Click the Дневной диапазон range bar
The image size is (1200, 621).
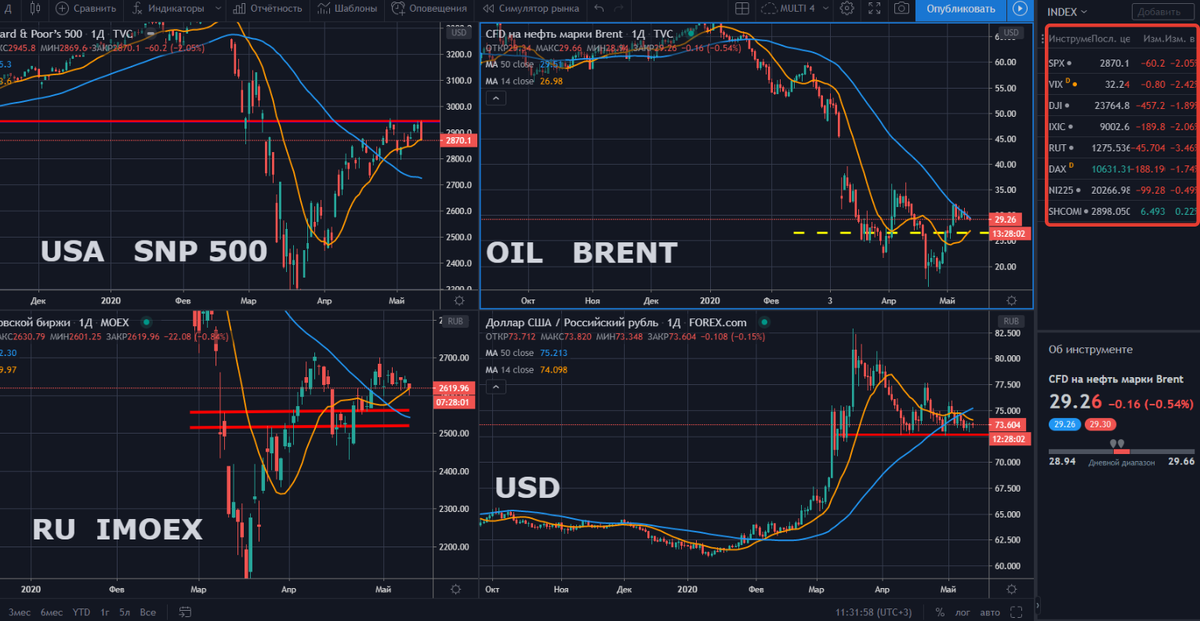click(x=1120, y=451)
